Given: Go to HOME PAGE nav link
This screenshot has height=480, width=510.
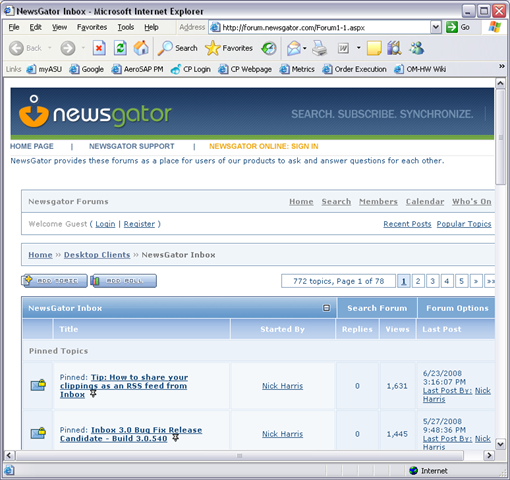Looking at the screenshot, I should 32,146.
